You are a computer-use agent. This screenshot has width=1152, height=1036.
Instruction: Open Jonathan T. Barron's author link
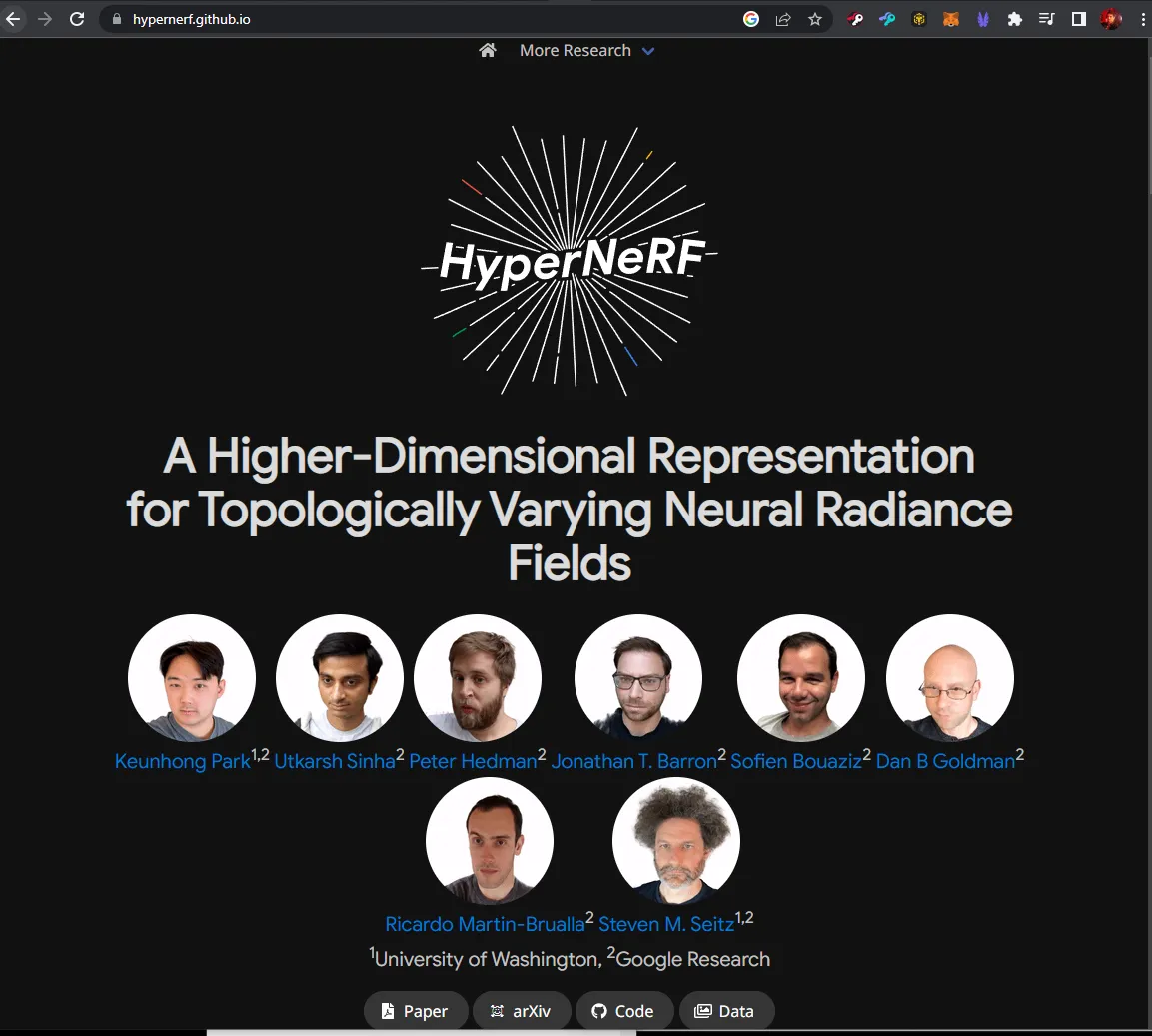[x=634, y=761]
